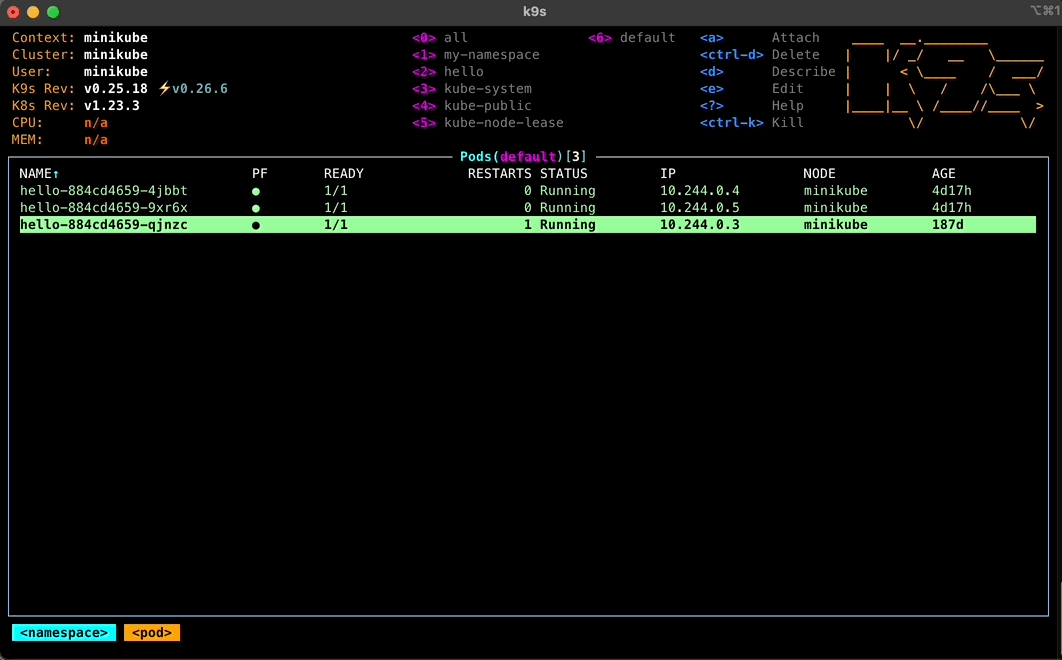Click the pod breadcrumb
The height and width of the screenshot is (660, 1062).
(152, 632)
